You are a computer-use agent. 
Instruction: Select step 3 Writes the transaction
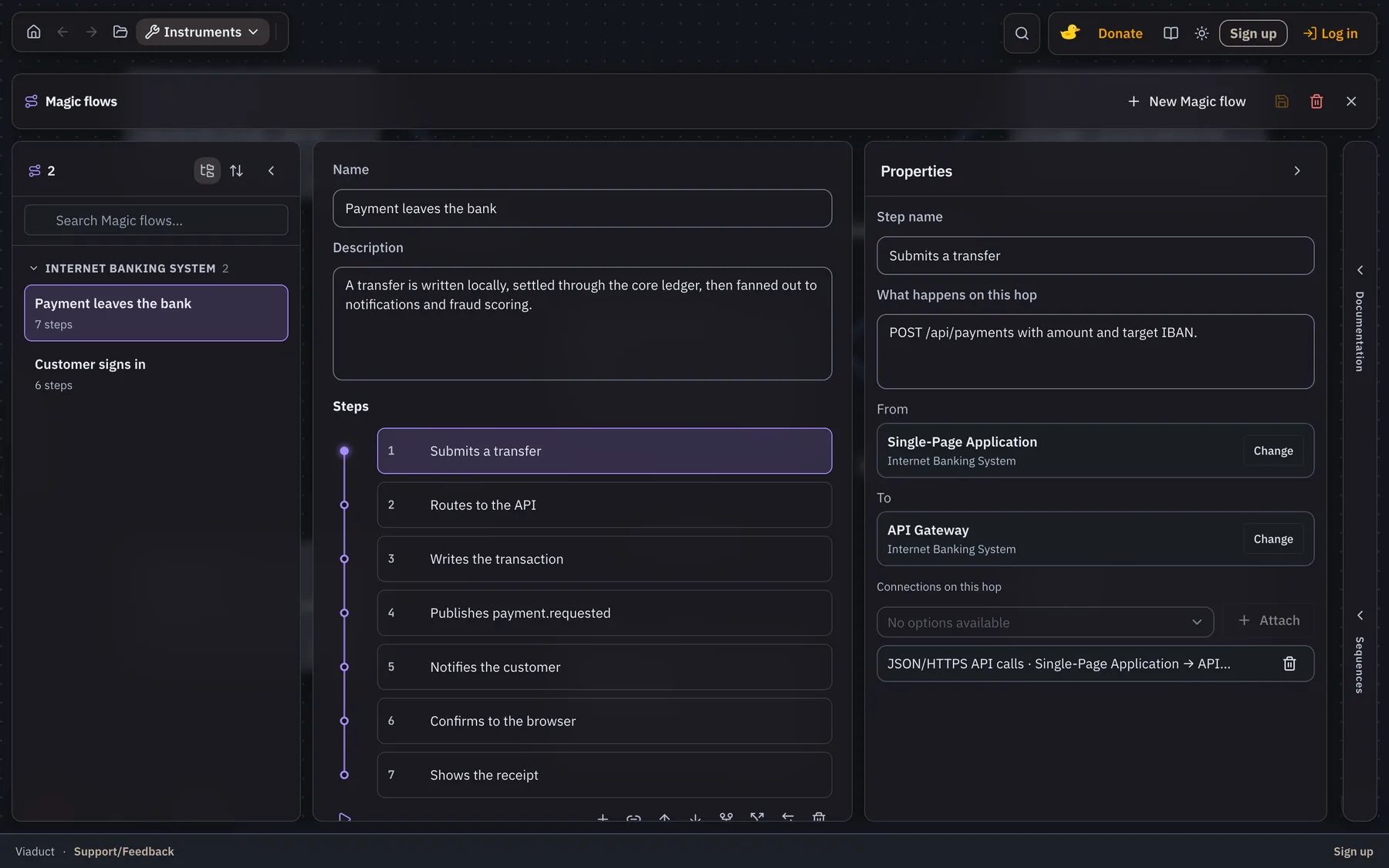click(604, 559)
